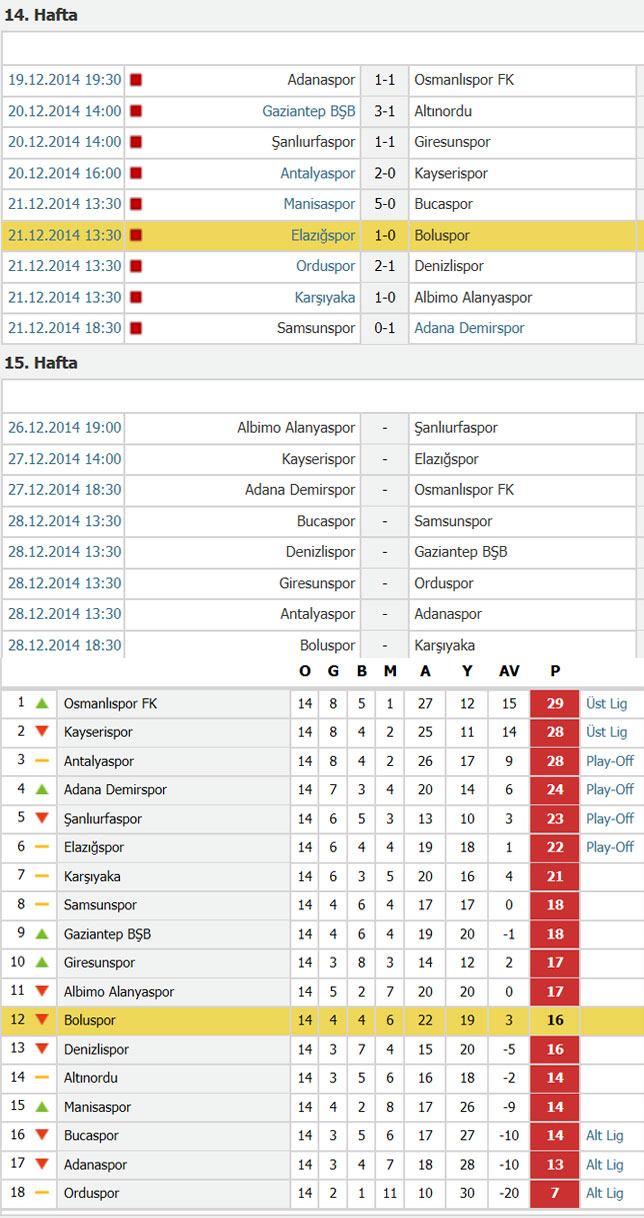Image resolution: width=644 pixels, height=1218 pixels.
Task: Click the 1-0 score of Elazığspor–Boluspor
Action: coord(384,235)
